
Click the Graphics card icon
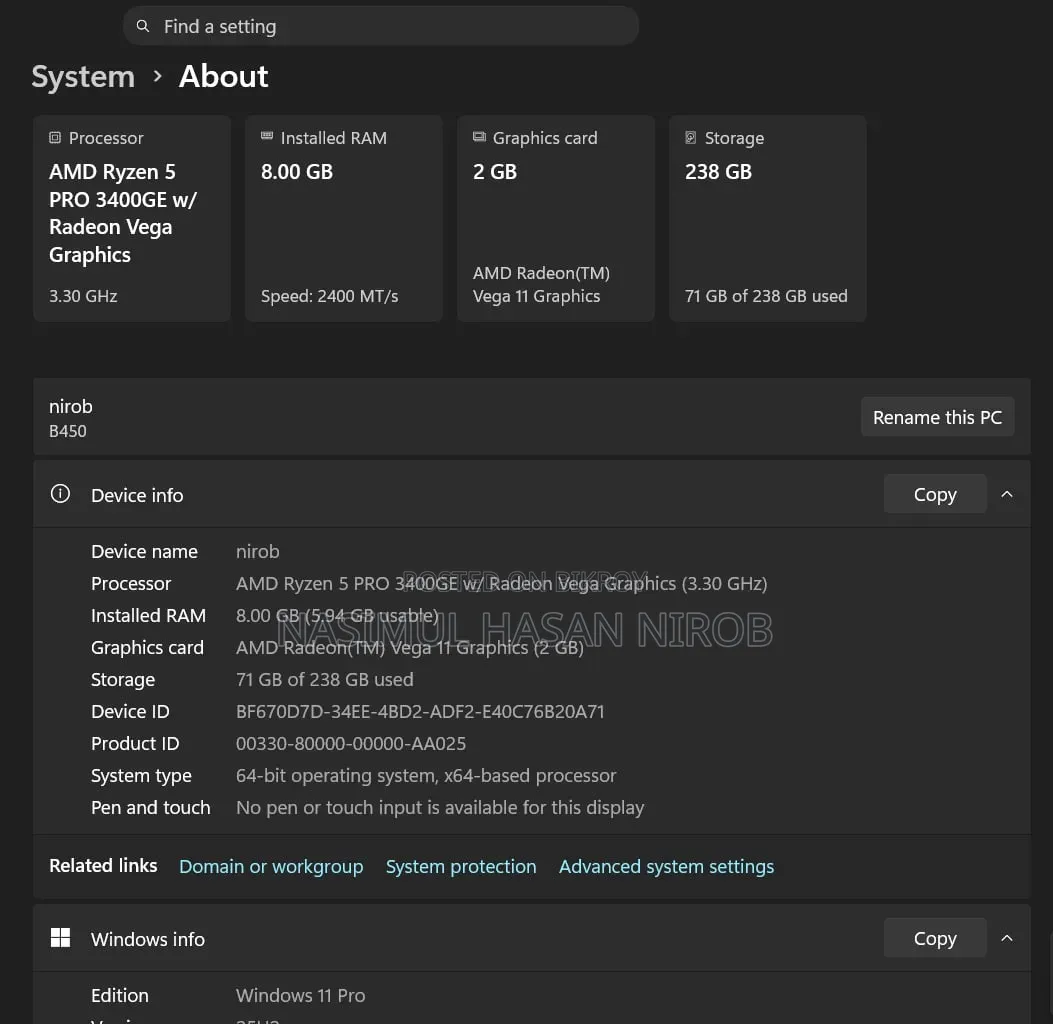point(479,137)
